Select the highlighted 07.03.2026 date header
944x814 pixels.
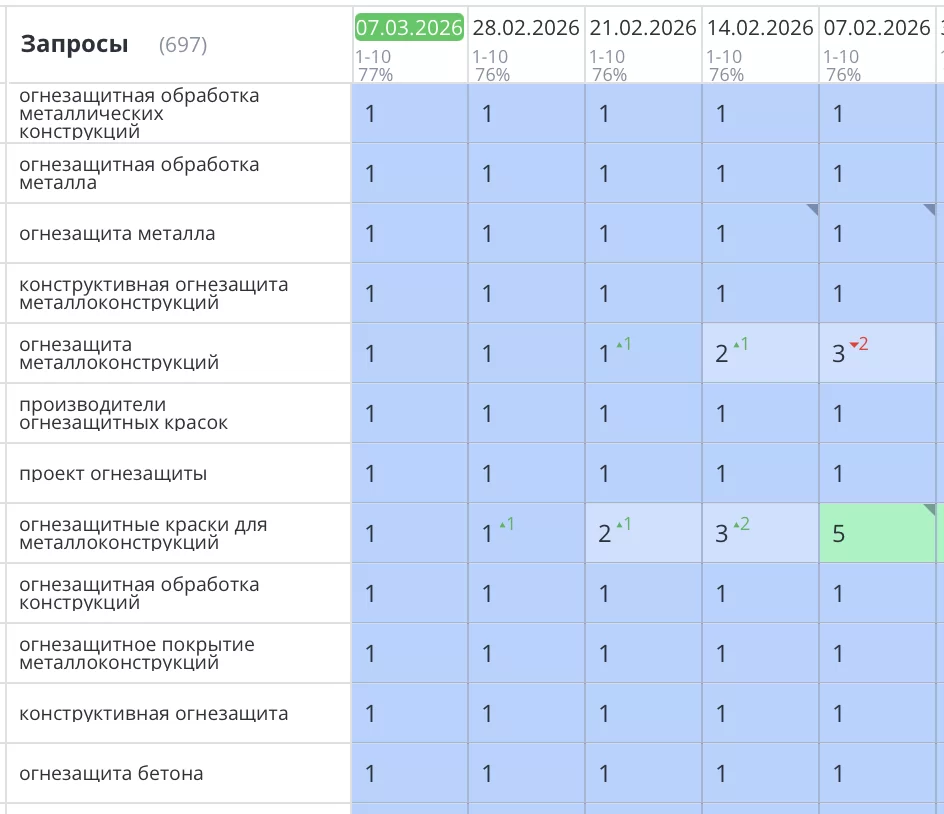click(409, 28)
